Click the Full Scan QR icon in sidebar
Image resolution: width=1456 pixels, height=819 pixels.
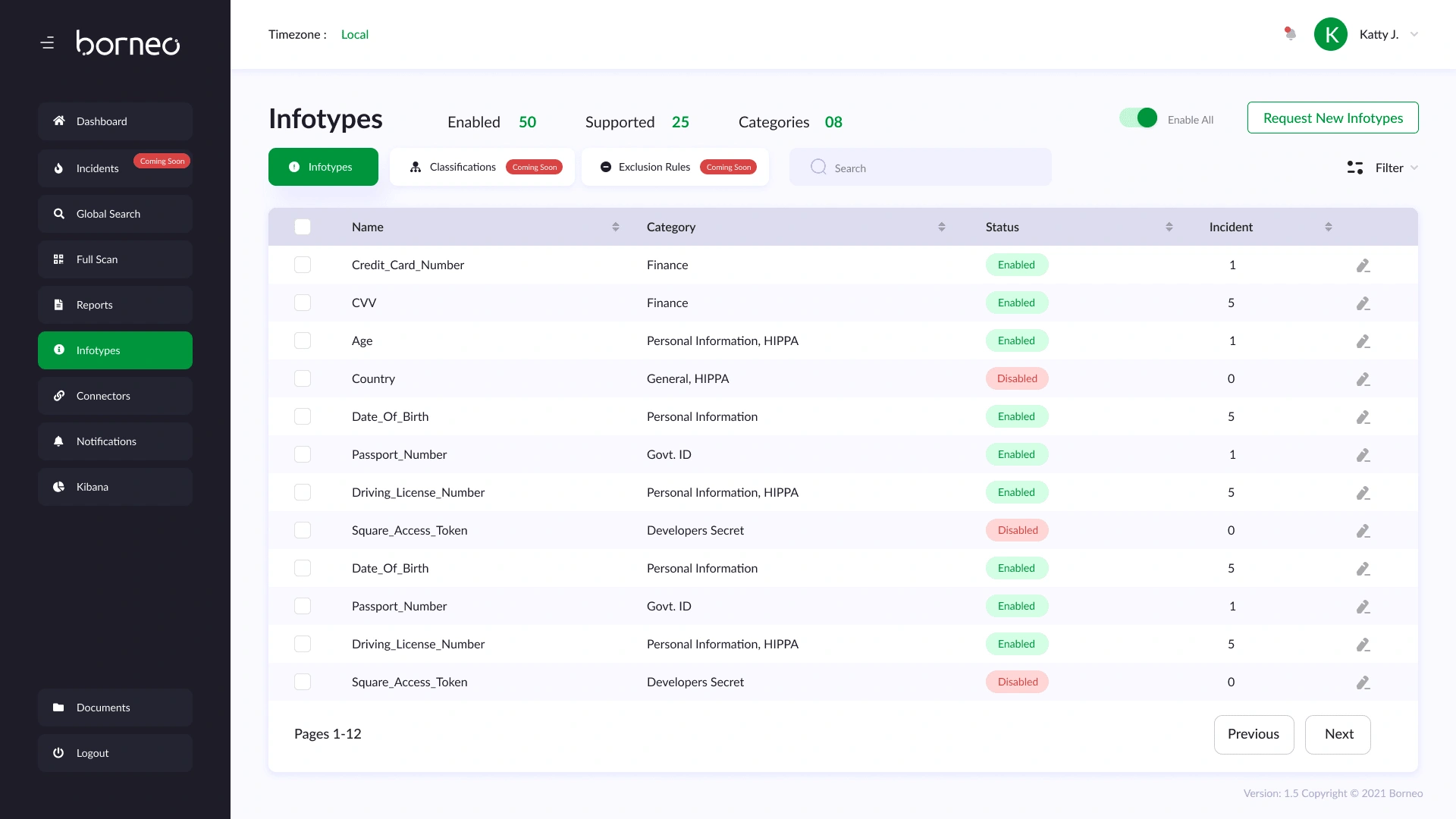(x=59, y=259)
